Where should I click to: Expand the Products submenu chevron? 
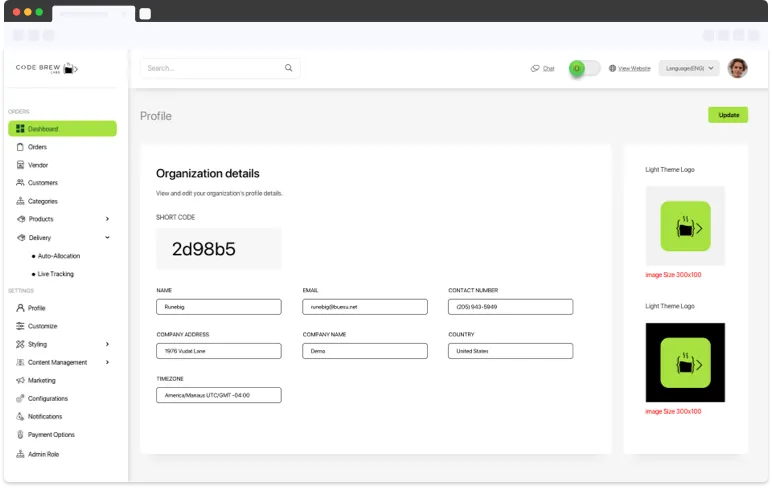tap(107, 219)
